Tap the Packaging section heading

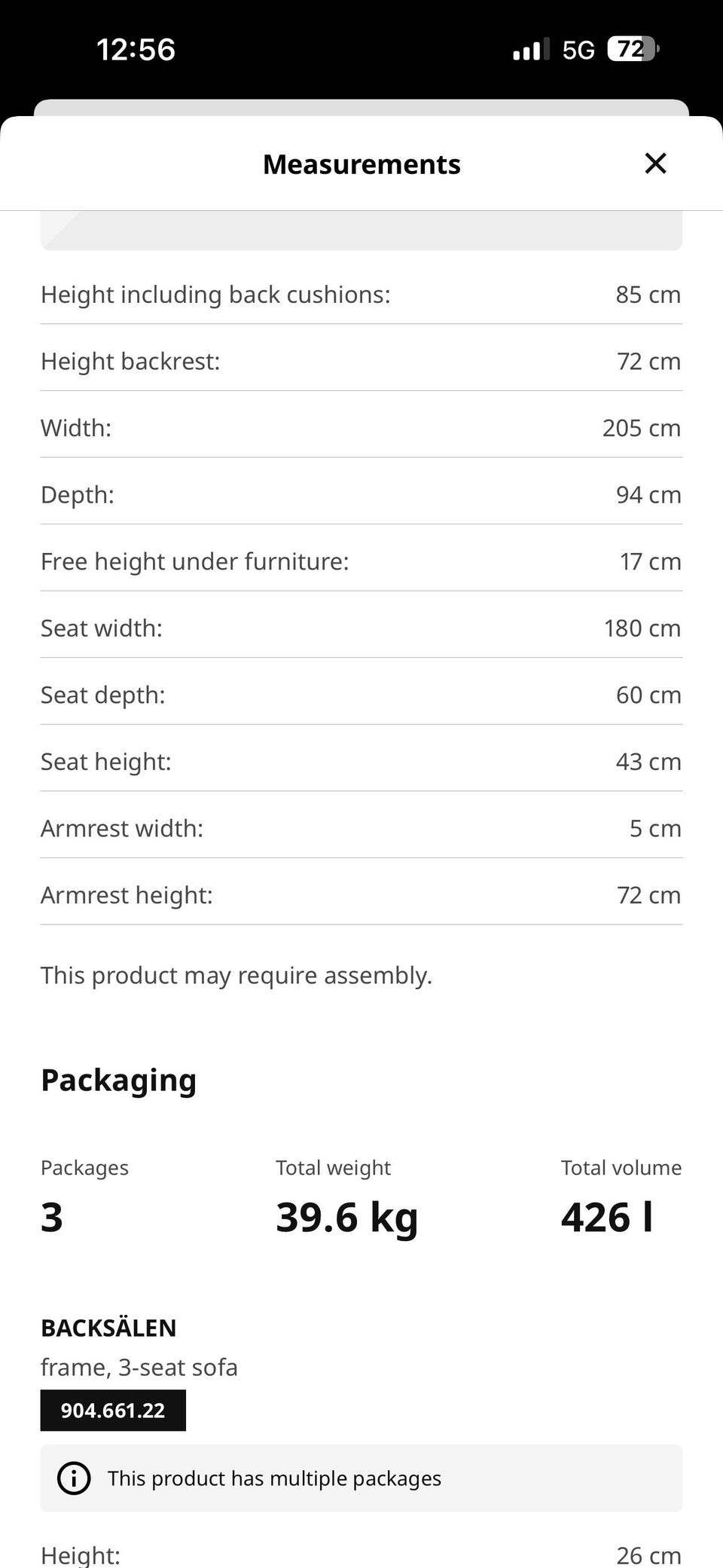pos(119,1080)
